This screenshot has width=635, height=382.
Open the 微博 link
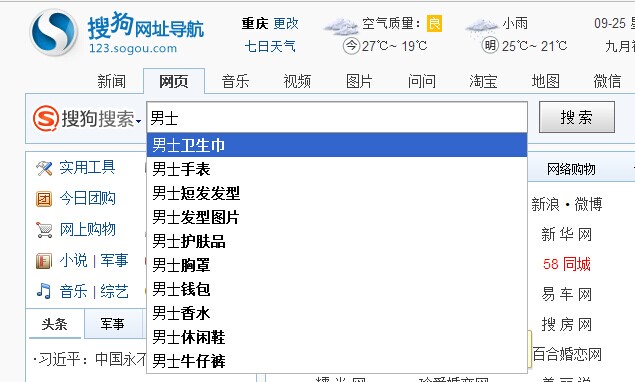coord(588,204)
